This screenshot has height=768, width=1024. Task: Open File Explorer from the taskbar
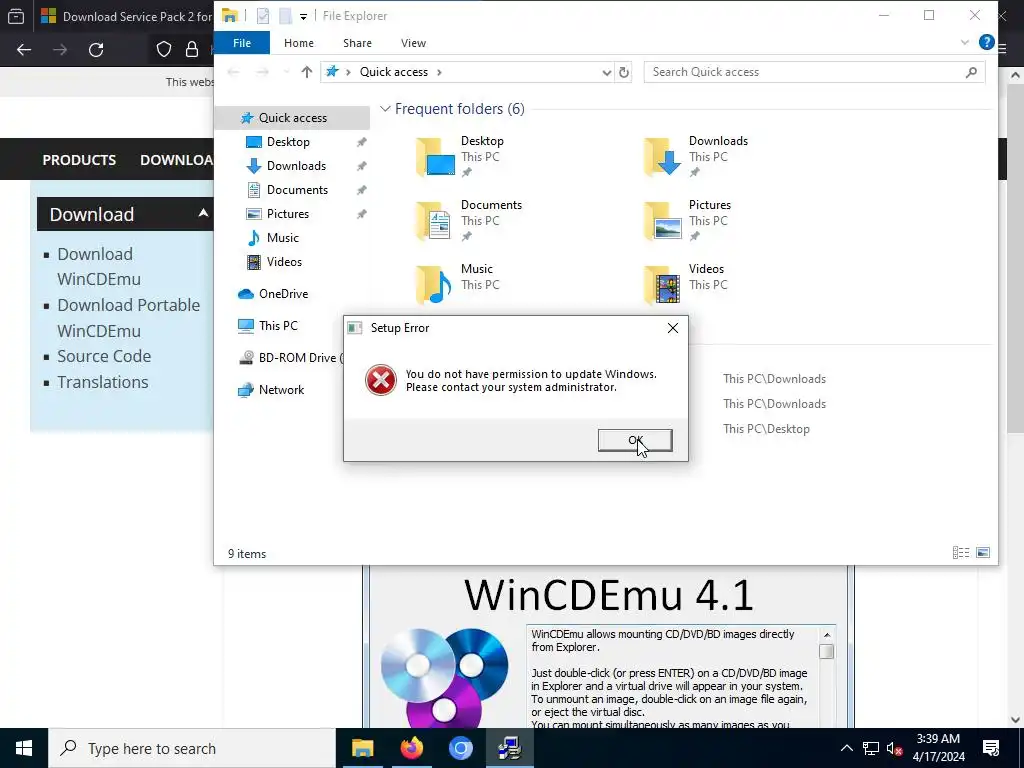pyautogui.click(x=362, y=748)
